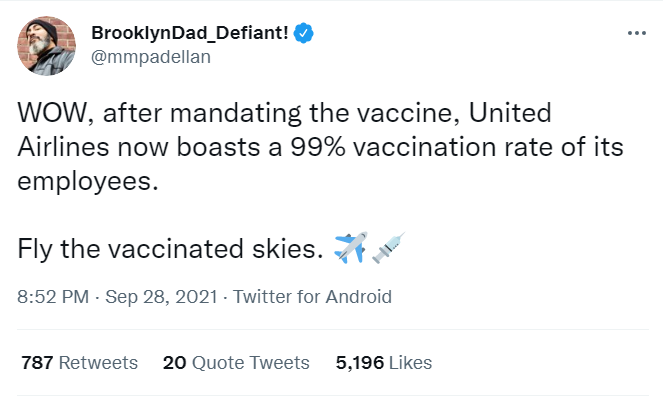Open the @mmpadellan handle link
This screenshot has height=400, width=663.
pyautogui.click(x=151, y=56)
